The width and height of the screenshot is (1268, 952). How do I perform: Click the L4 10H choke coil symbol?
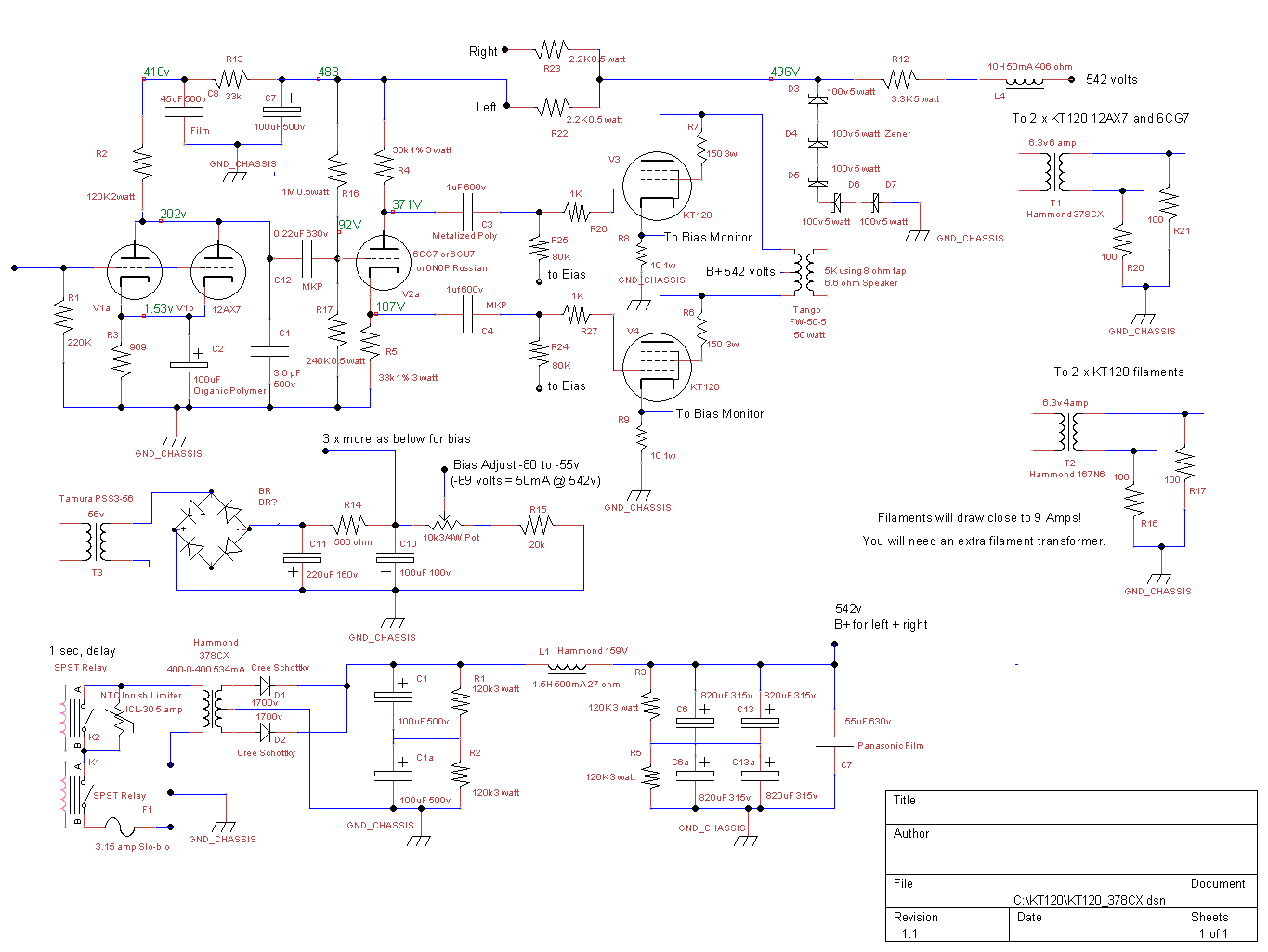point(1025,82)
